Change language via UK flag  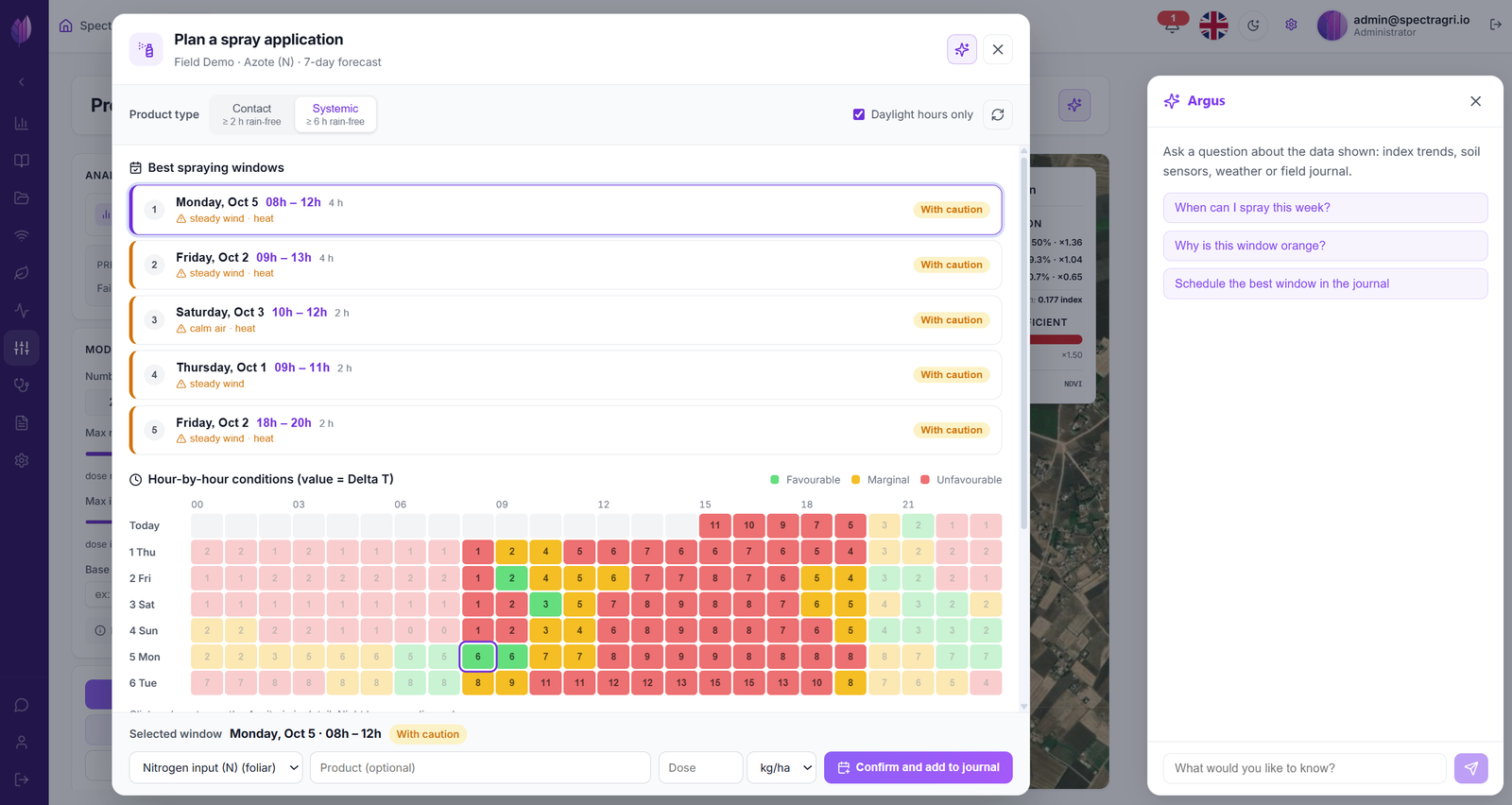coord(1213,26)
